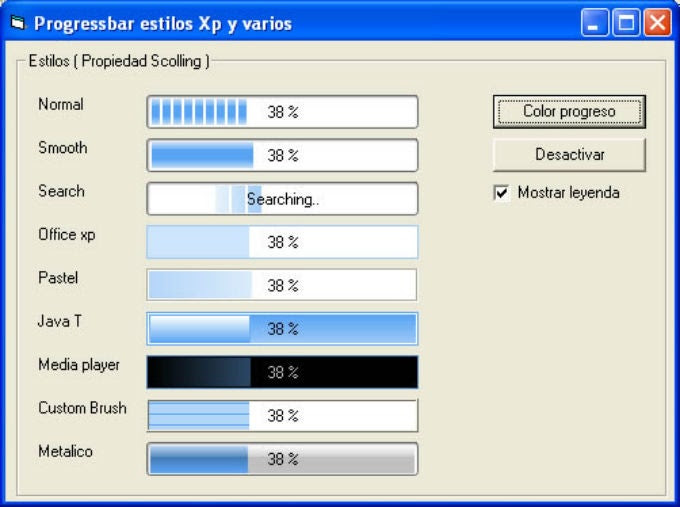Screen dimensions: 680x507
Task: Click the Java T progress bar
Action: point(282,329)
